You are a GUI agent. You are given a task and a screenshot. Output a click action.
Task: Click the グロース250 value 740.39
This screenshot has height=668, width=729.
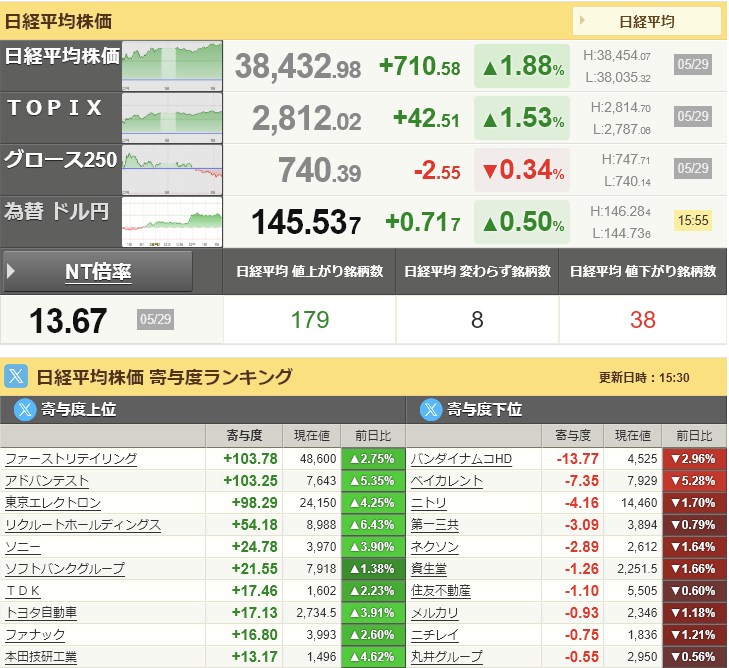tap(320, 170)
